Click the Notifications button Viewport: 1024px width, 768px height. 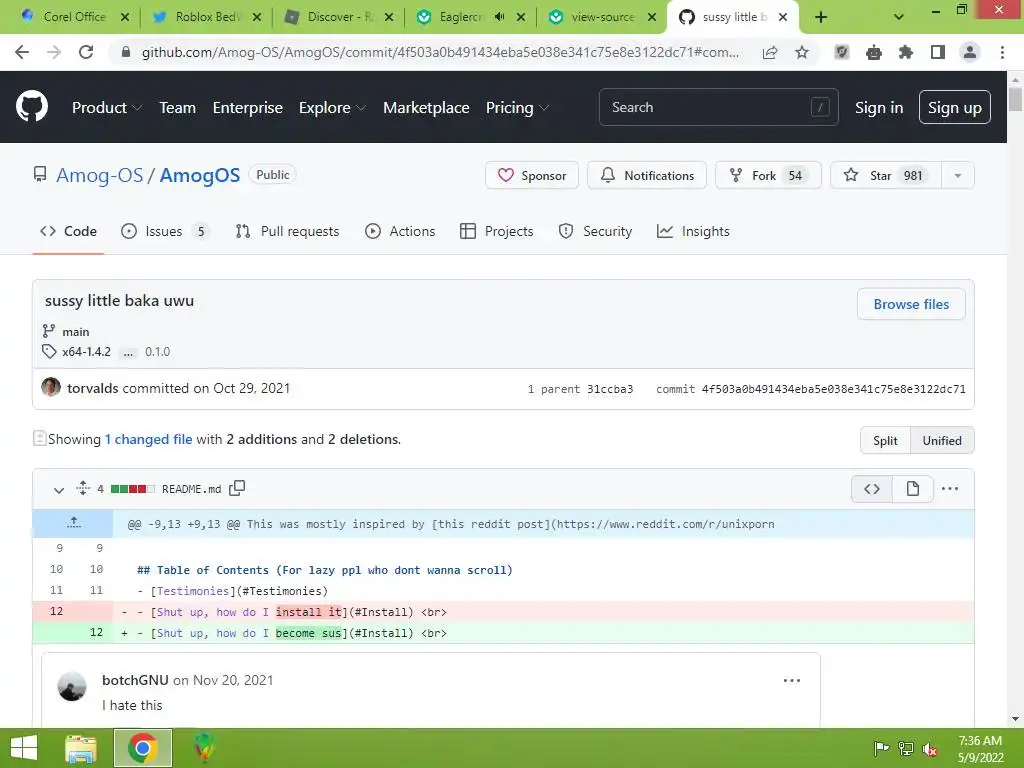pyautogui.click(x=647, y=175)
